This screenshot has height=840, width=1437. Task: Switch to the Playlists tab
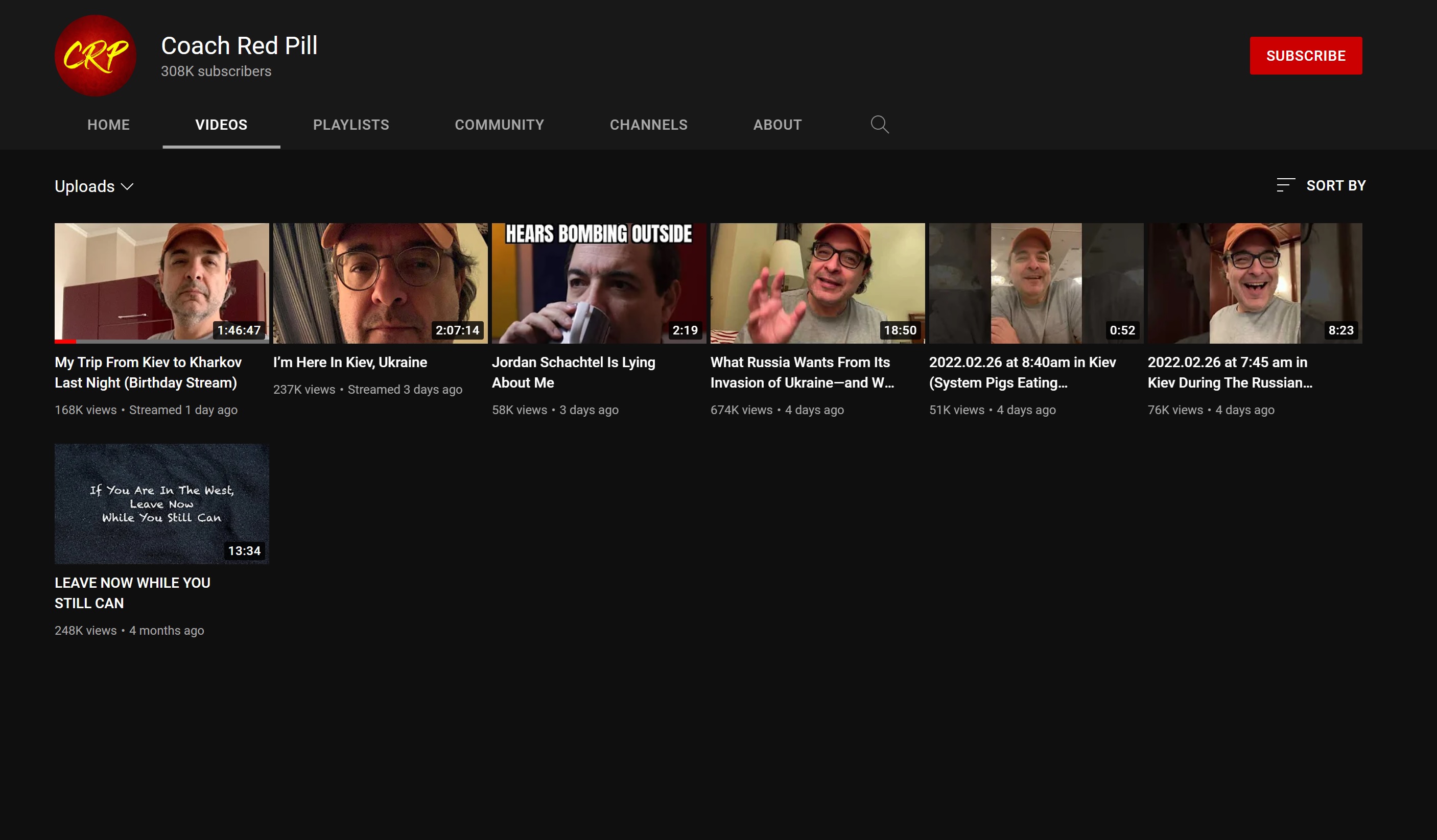(351, 125)
